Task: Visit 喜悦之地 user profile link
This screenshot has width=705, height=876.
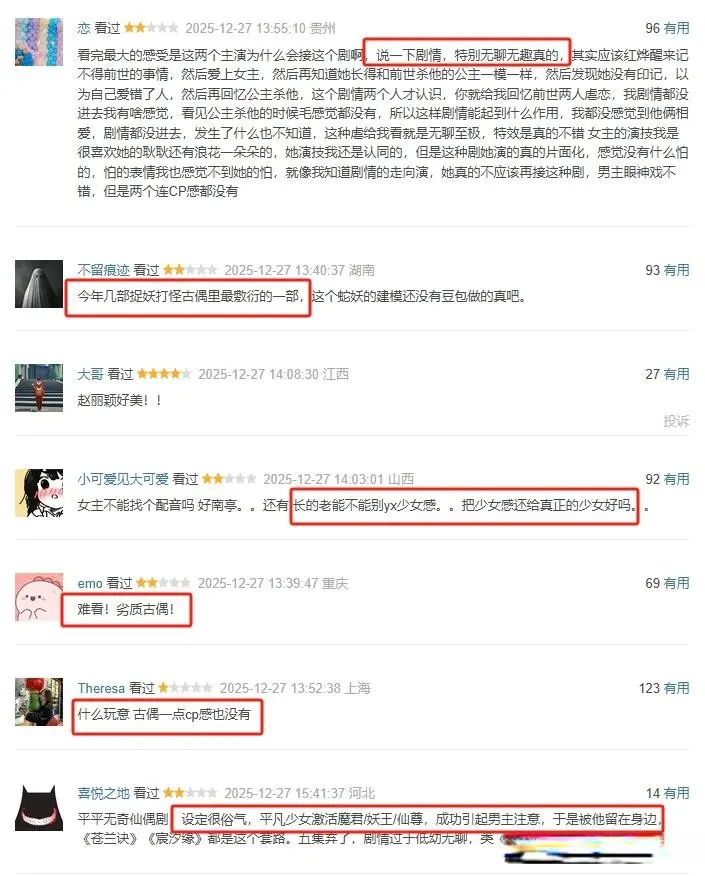Action: [x=103, y=793]
